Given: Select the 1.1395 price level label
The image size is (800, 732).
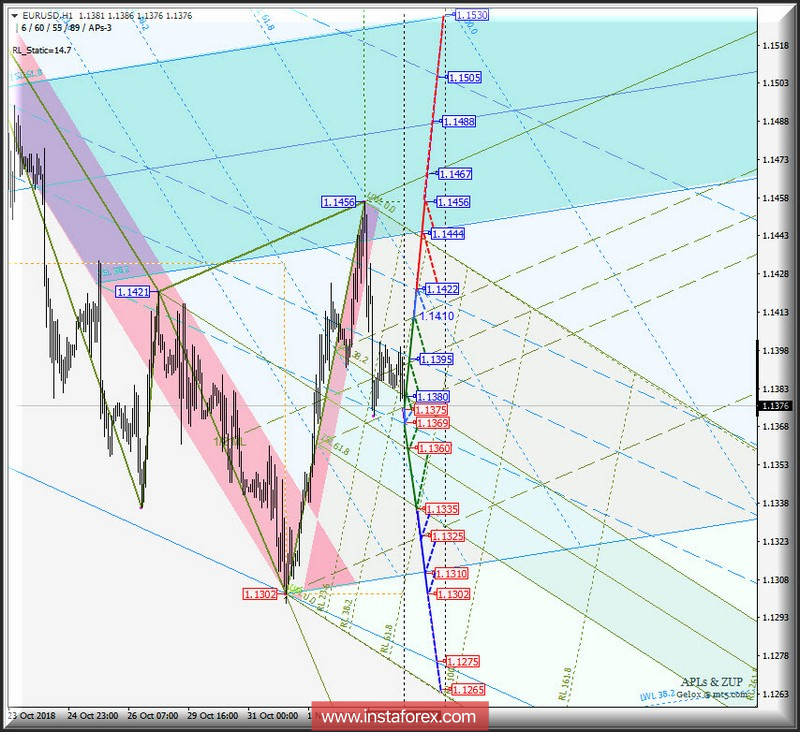Looking at the screenshot, I should point(436,359).
